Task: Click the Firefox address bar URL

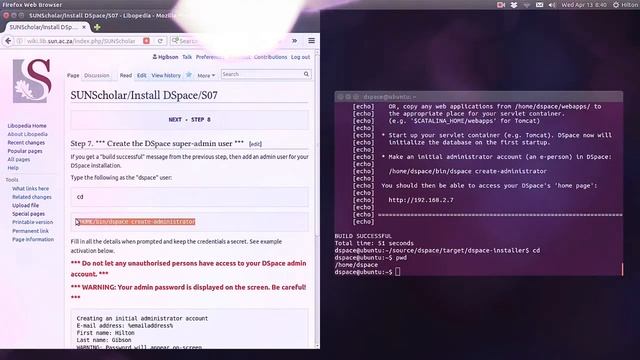Action: click(81, 41)
